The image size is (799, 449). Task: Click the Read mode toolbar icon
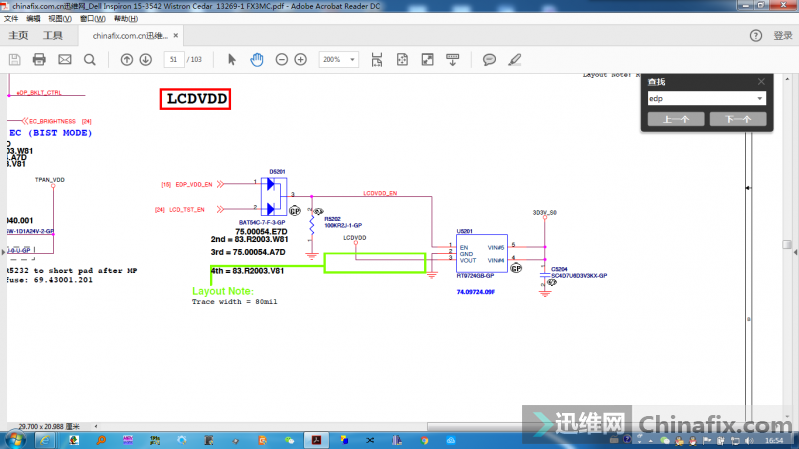point(452,60)
